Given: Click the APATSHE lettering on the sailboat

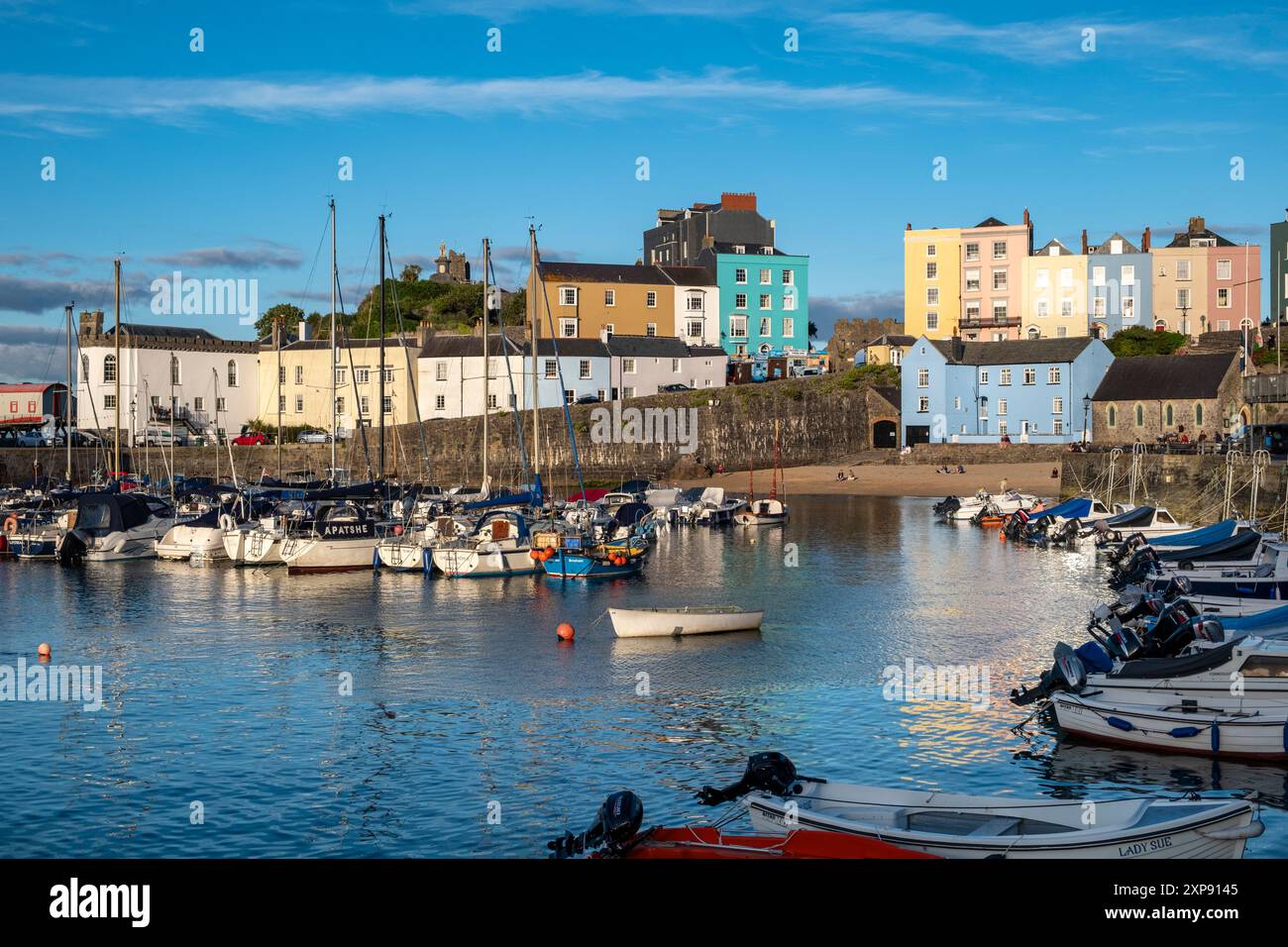Looking at the screenshot, I should [346, 530].
